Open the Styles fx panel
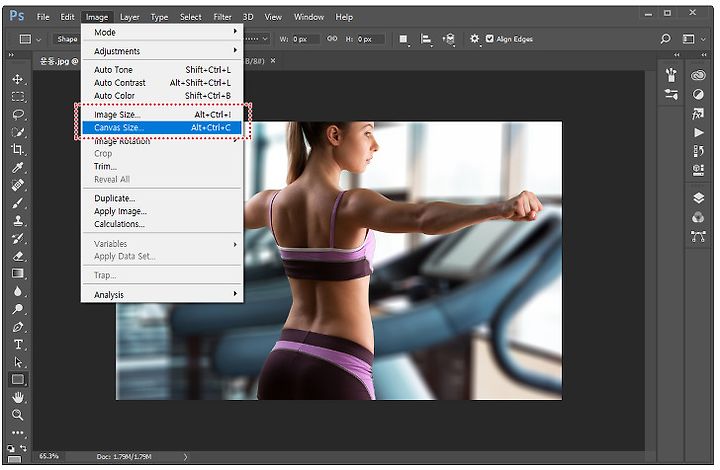720x470 pixels. click(x=698, y=113)
